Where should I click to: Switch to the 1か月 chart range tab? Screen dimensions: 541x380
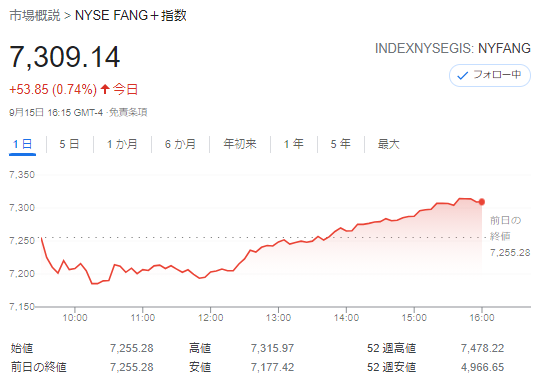tap(122, 144)
